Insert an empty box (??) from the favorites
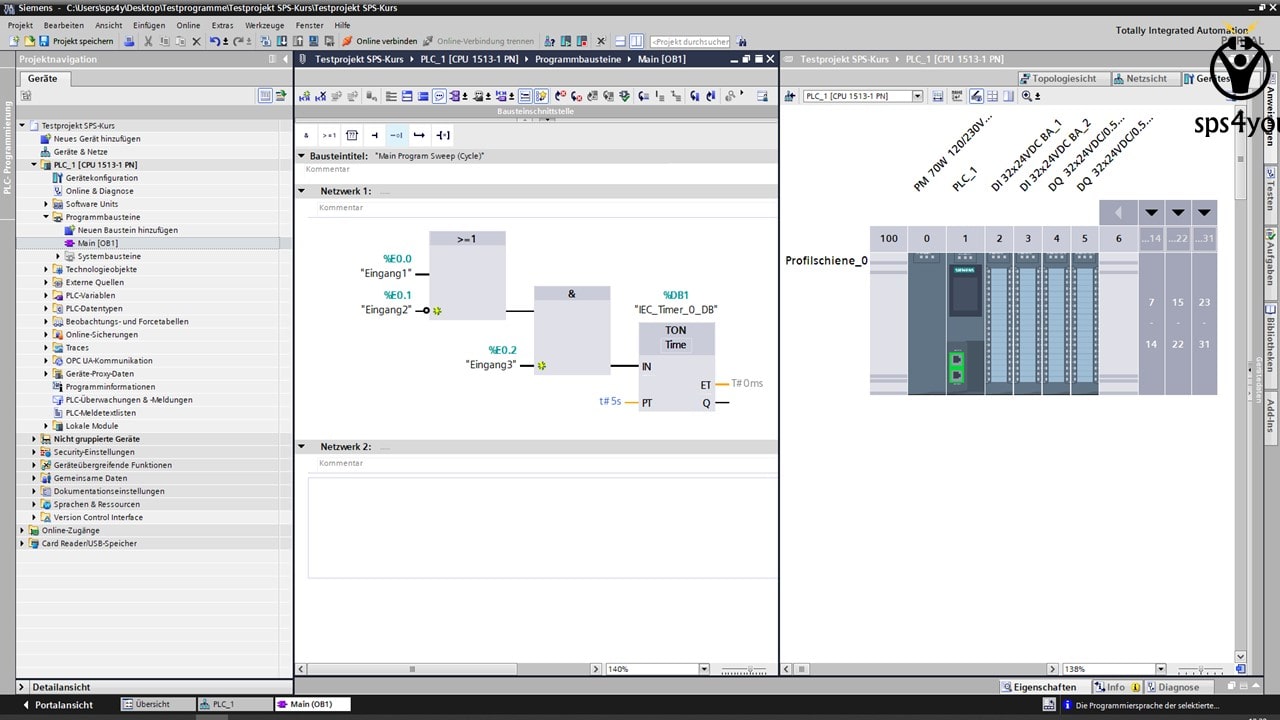This screenshot has width=1280, height=720. (351, 135)
